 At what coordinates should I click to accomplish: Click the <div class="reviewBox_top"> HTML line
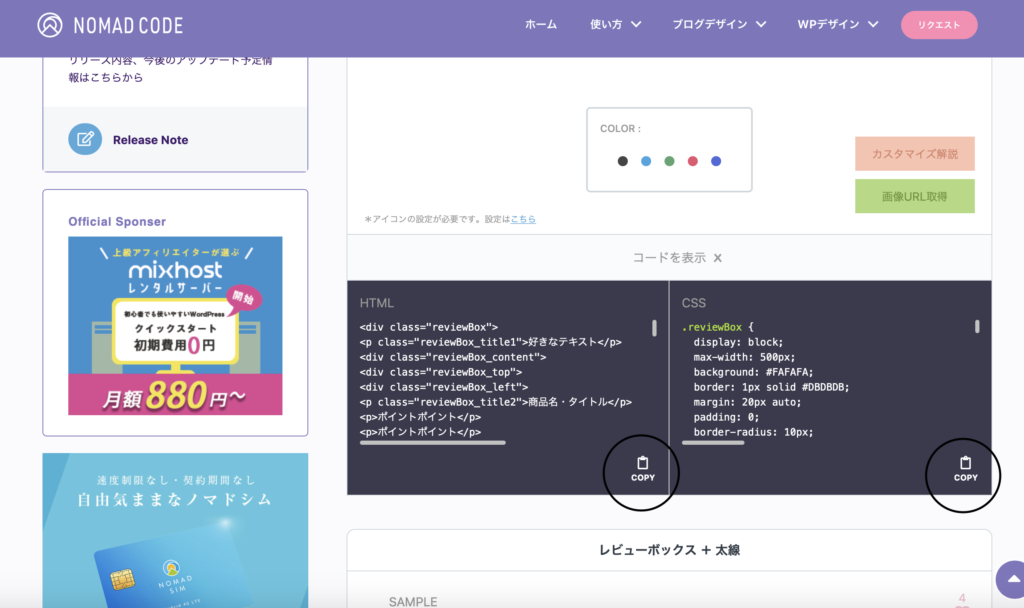(441, 372)
